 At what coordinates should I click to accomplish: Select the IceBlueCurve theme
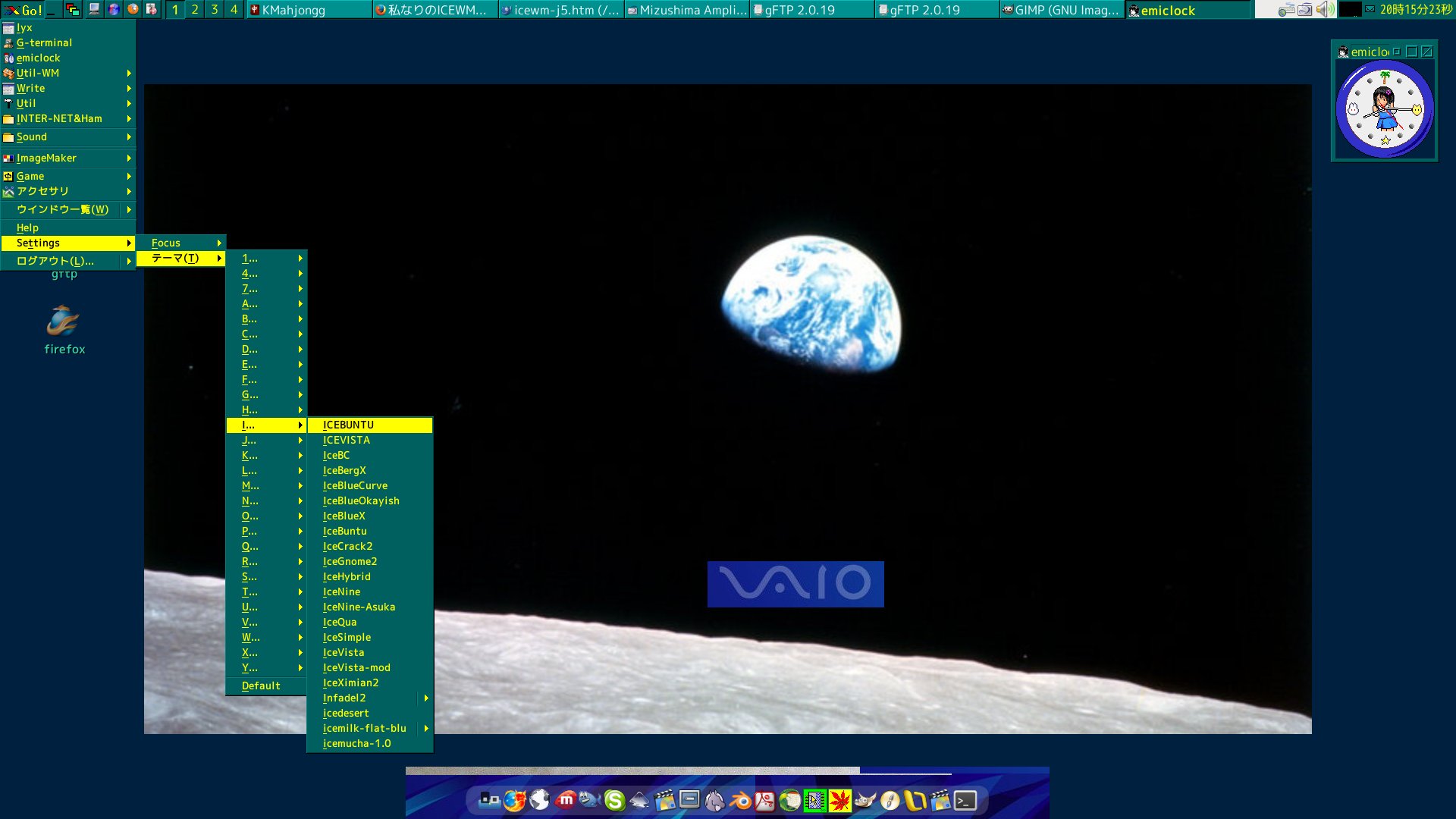pos(355,485)
